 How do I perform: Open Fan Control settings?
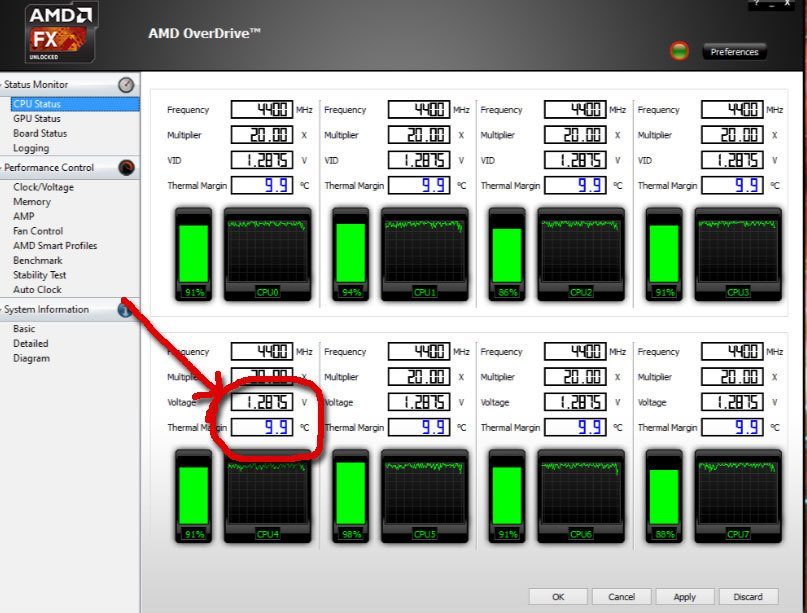point(38,231)
